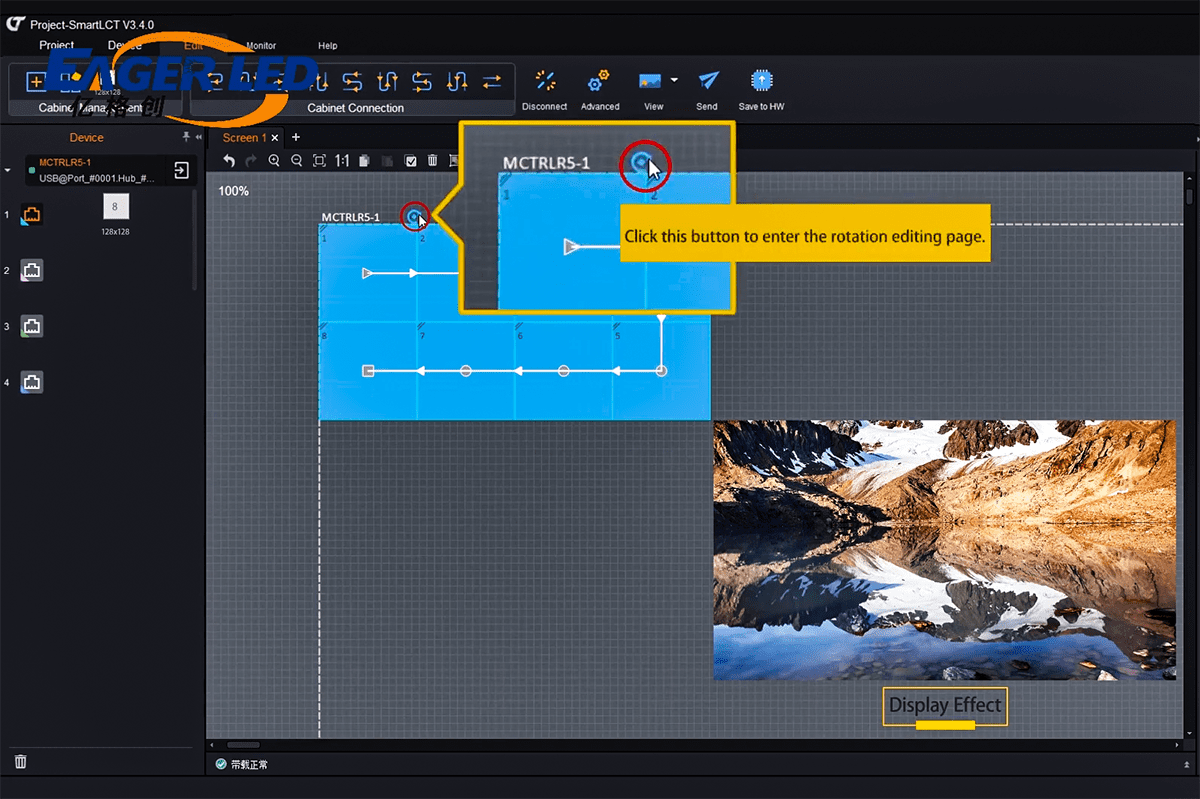1200x799 pixels.
Task: Click the undo arrow in canvas toolbar
Action: (x=229, y=161)
